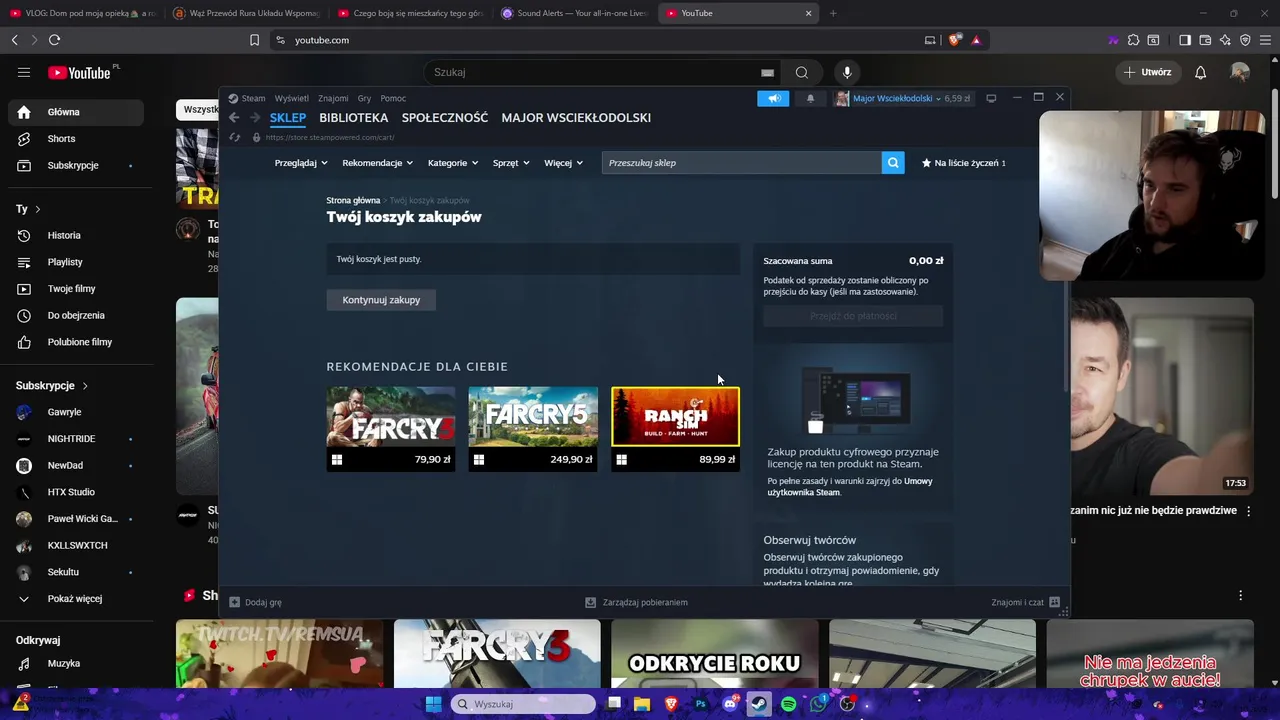
Task: Expand the Rekomendacje dropdown
Action: point(378,163)
